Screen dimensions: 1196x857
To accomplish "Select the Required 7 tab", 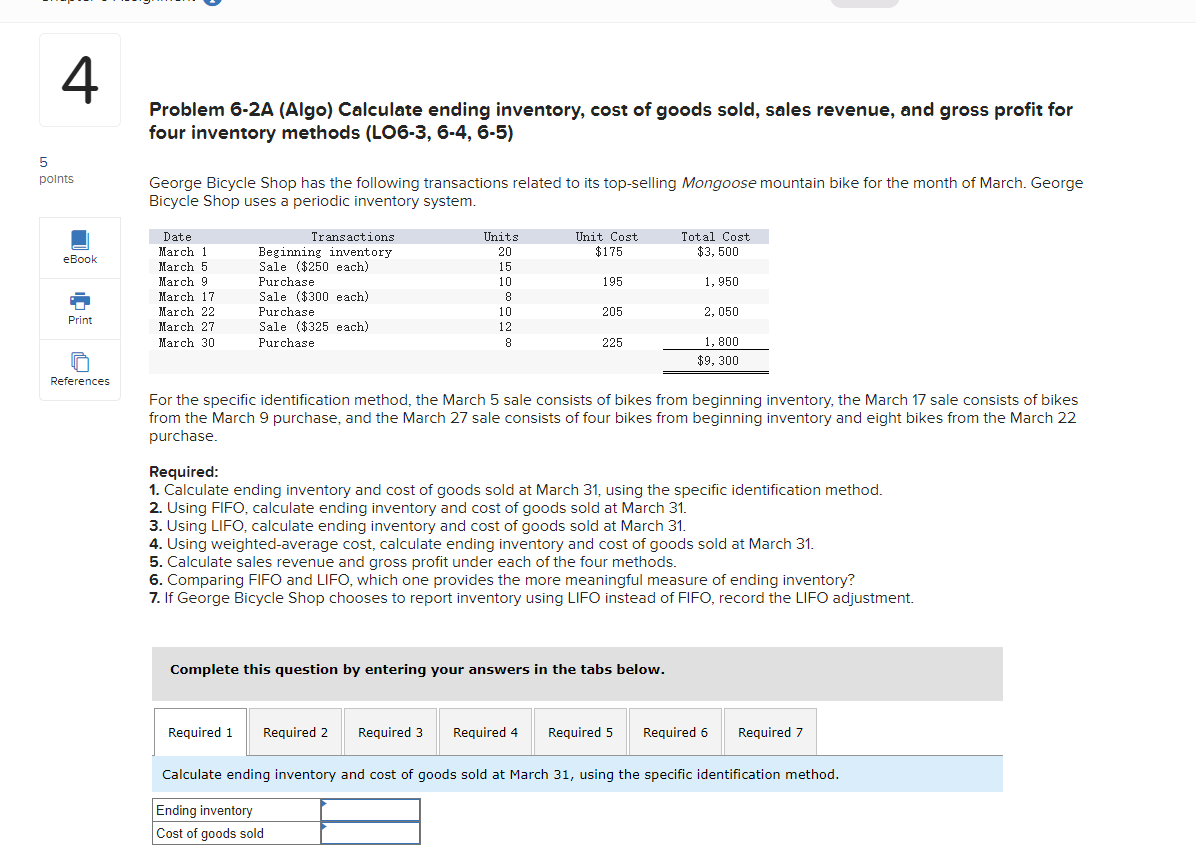I will 770,731.
